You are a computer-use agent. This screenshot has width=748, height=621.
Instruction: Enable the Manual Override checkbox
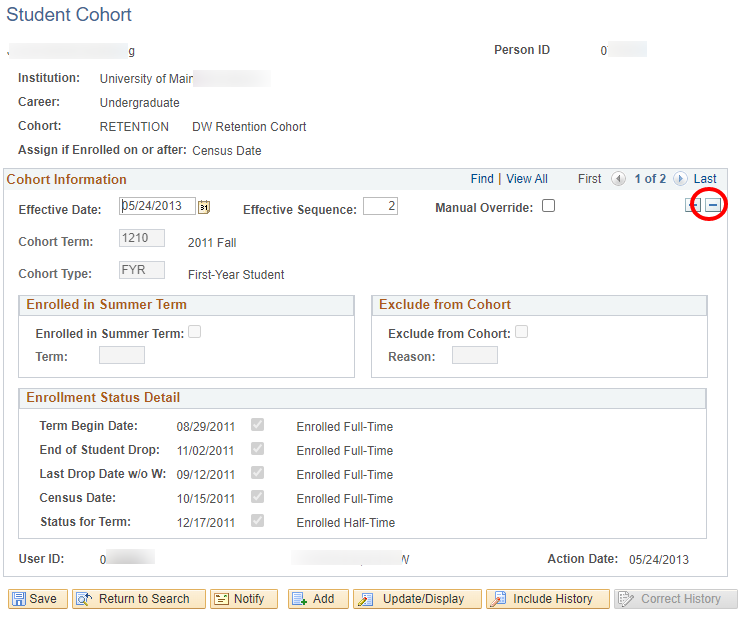(x=549, y=206)
